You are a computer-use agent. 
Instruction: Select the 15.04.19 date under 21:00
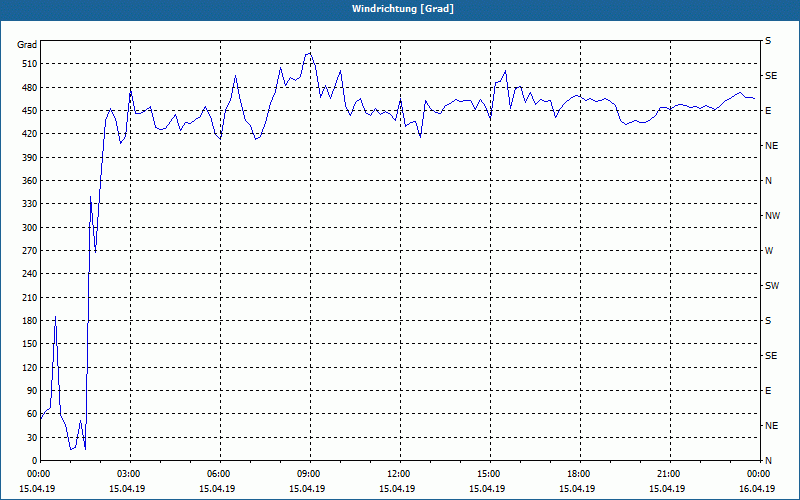667,489
